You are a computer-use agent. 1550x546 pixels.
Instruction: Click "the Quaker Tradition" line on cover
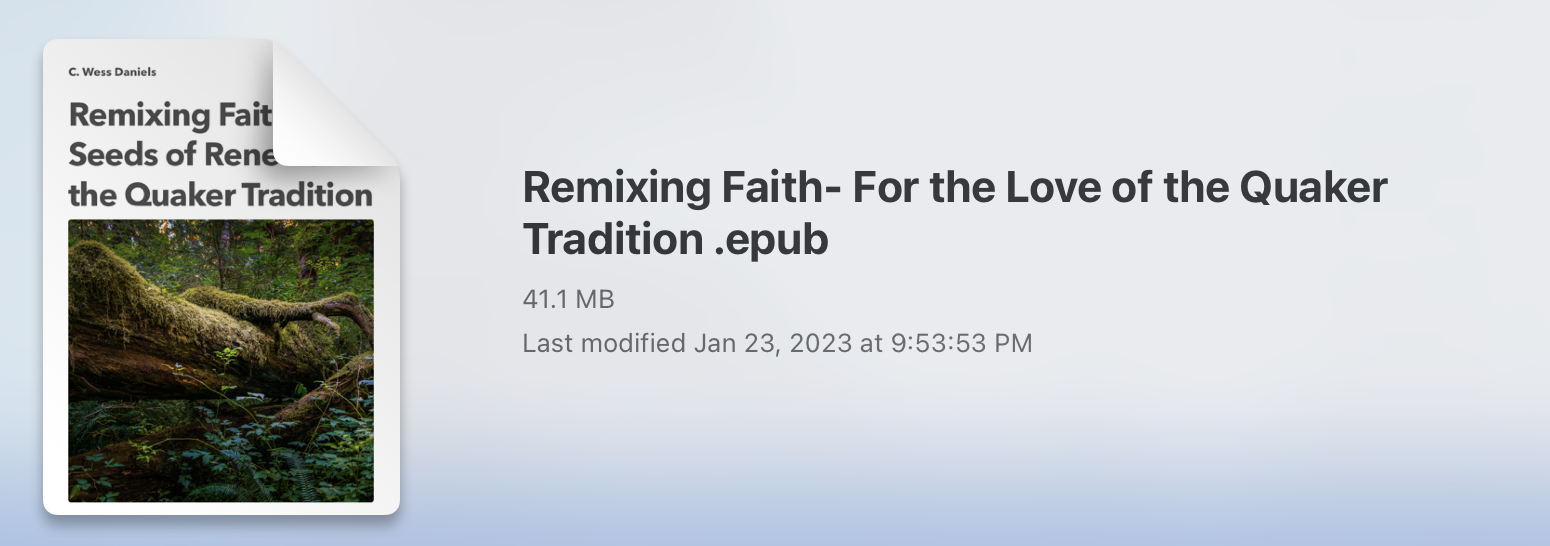click(x=221, y=194)
